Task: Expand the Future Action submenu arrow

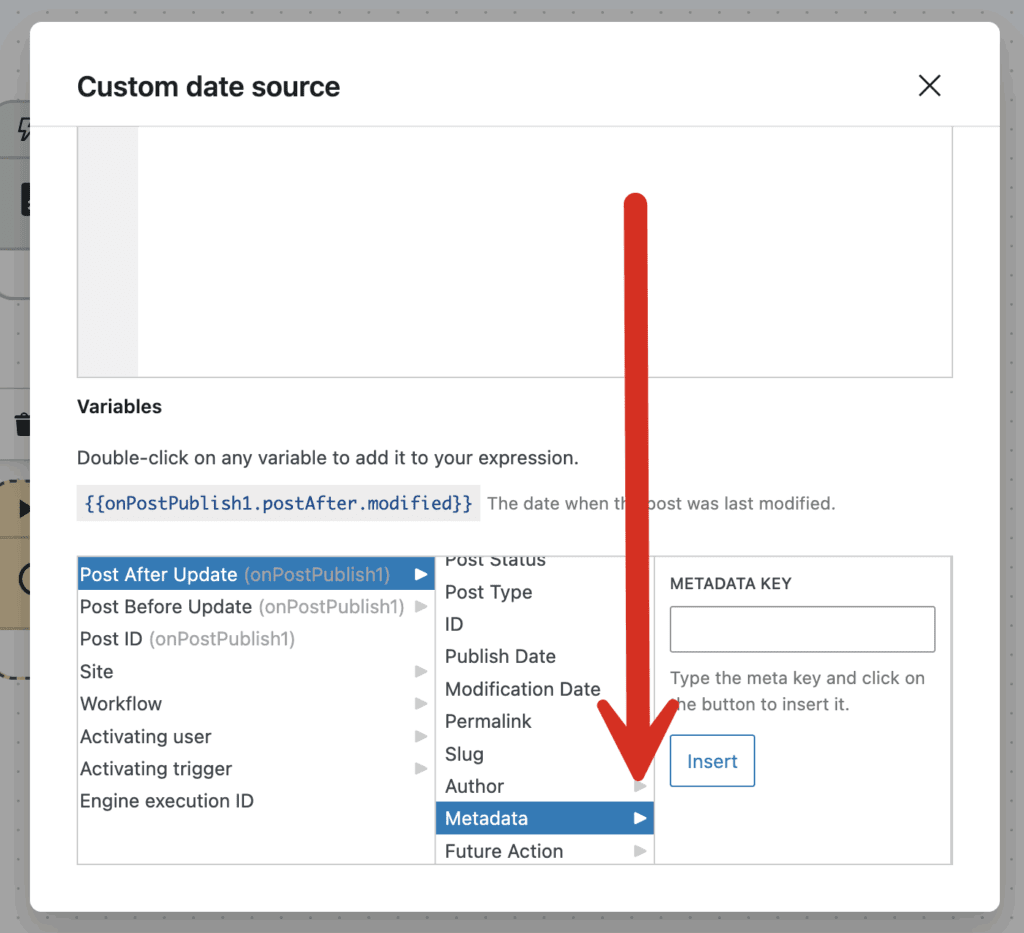Action: 640,851
